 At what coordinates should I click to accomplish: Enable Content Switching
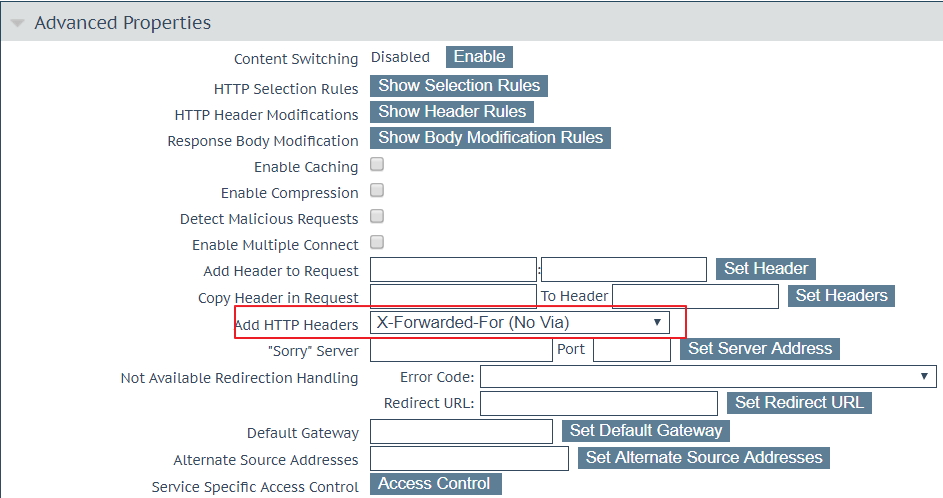point(479,57)
